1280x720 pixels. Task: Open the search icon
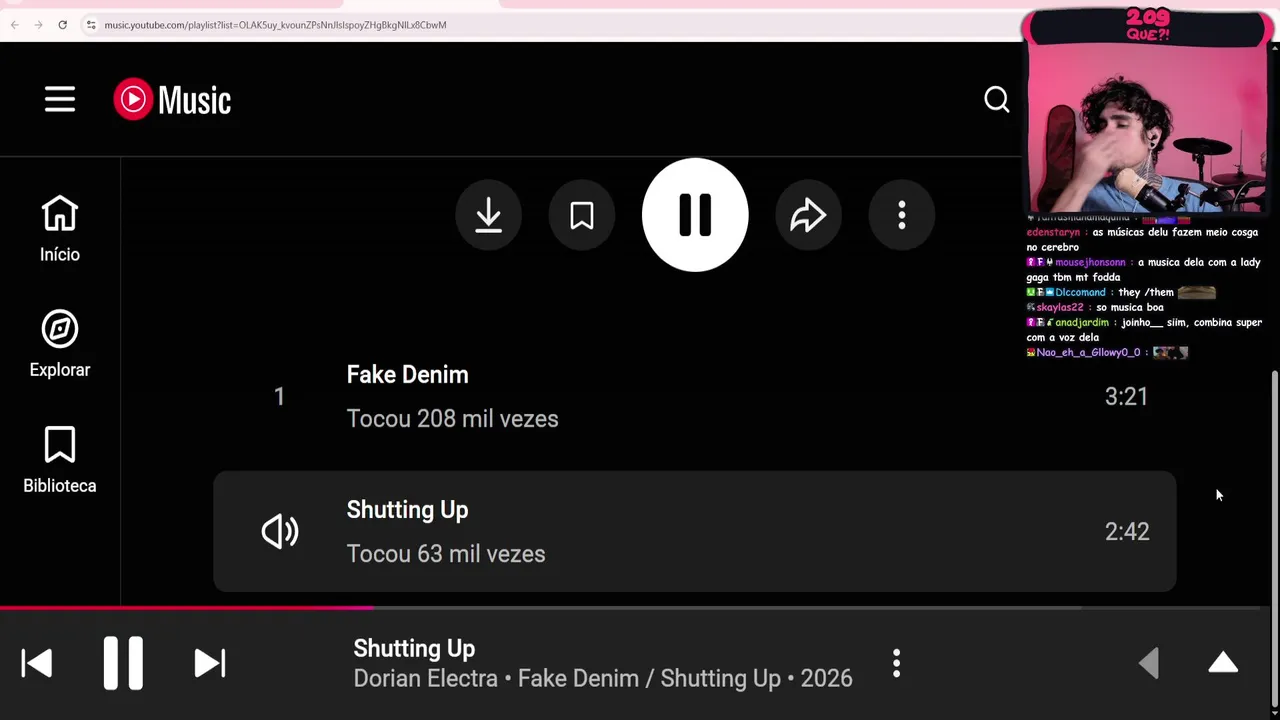click(996, 99)
